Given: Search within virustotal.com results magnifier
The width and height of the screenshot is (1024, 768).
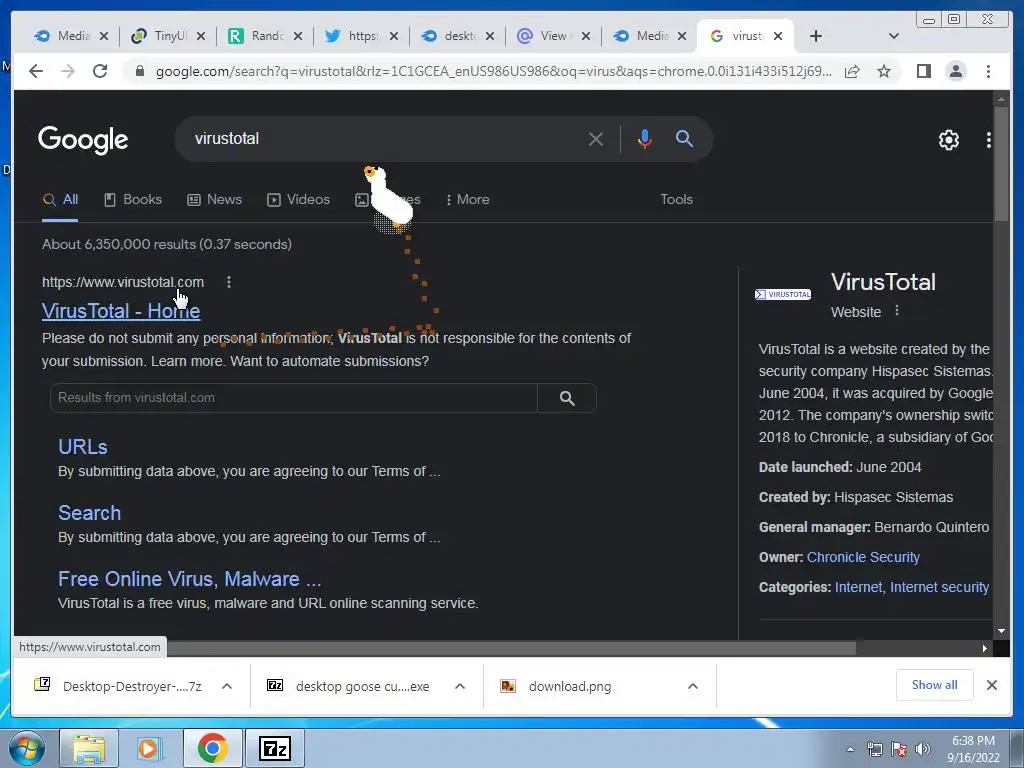Looking at the screenshot, I should (x=567, y=398).
